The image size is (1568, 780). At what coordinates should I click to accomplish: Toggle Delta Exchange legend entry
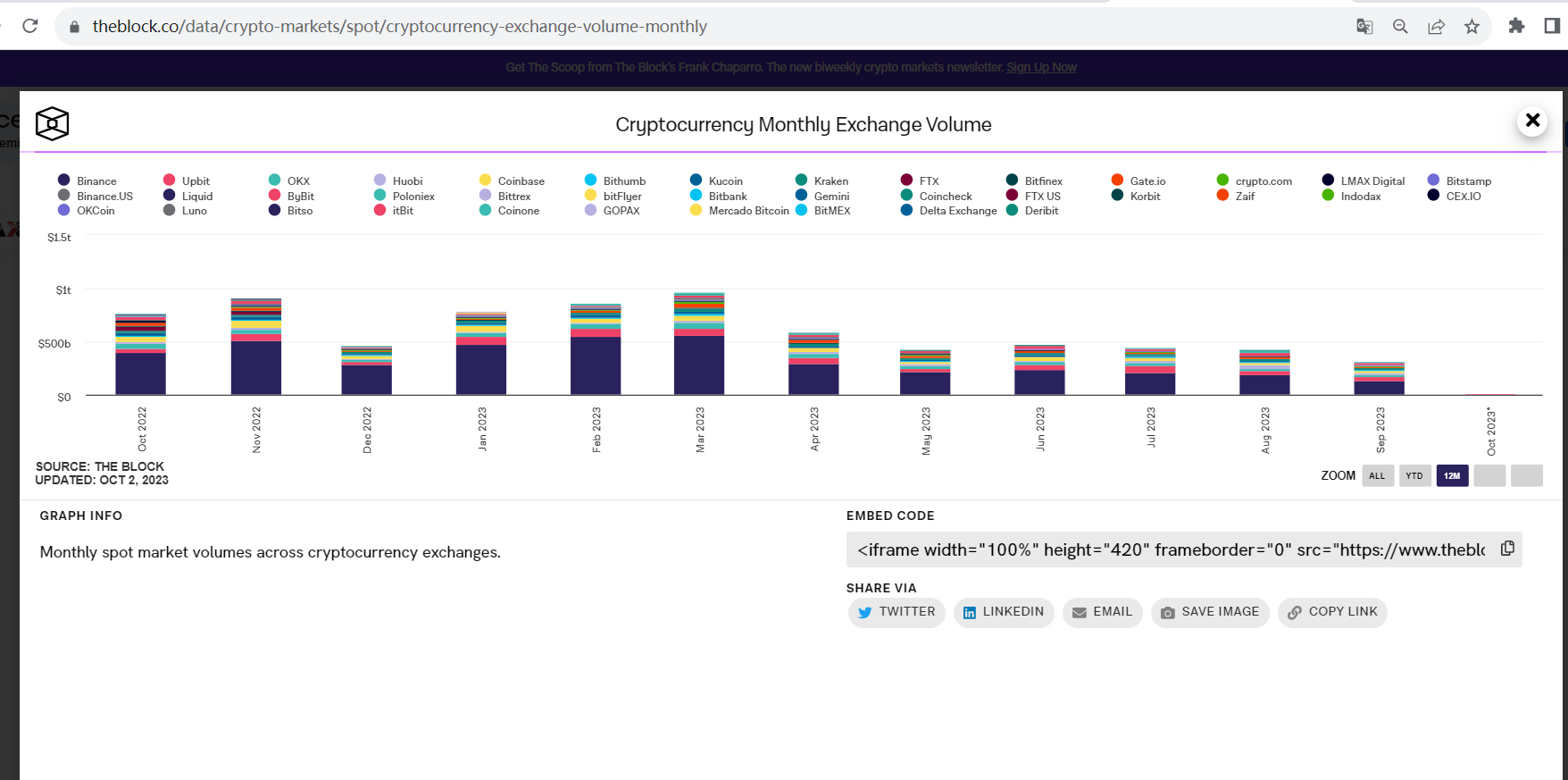pos(948,210)
